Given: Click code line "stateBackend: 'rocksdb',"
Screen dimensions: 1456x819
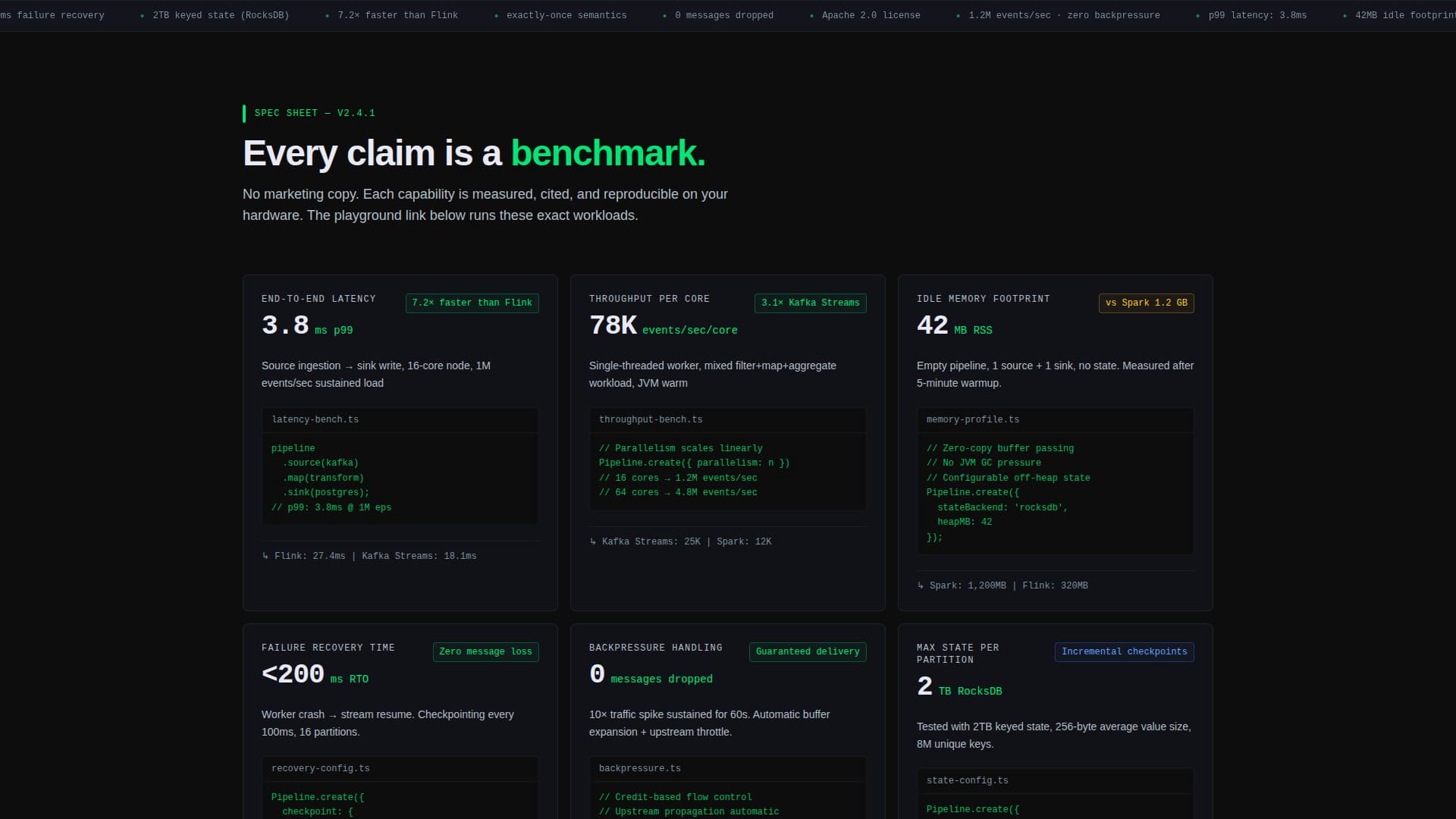Looking at the screenshot, I should coord(1003,508).
